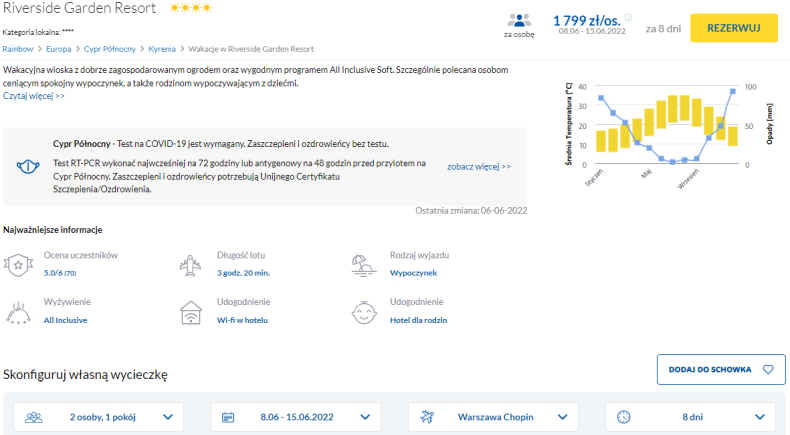The height and width of the screenshot is (435, 790).
Task: Click the two-person 'za osobę' icon
Action: [519, 20]
